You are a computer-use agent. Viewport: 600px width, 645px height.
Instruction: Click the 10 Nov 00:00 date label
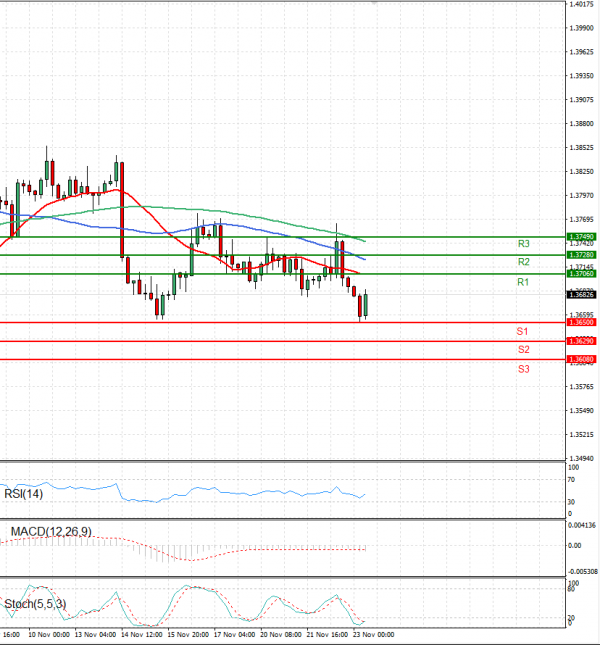click(49, 635)
